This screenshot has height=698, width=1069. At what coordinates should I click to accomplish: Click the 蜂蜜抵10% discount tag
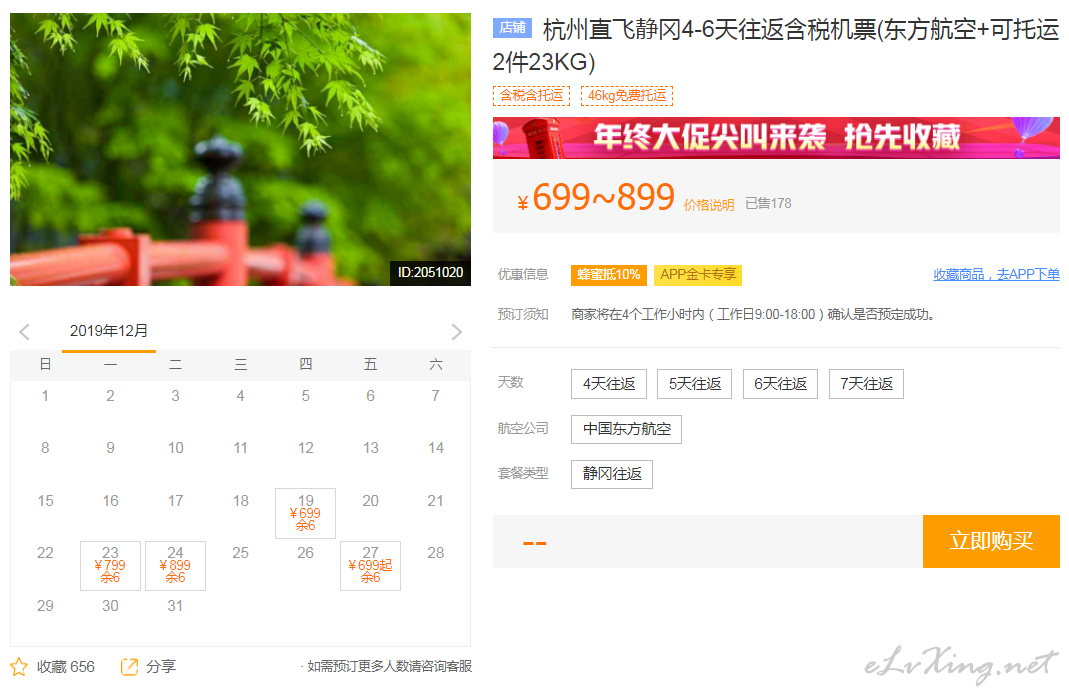tap(609, 275)
